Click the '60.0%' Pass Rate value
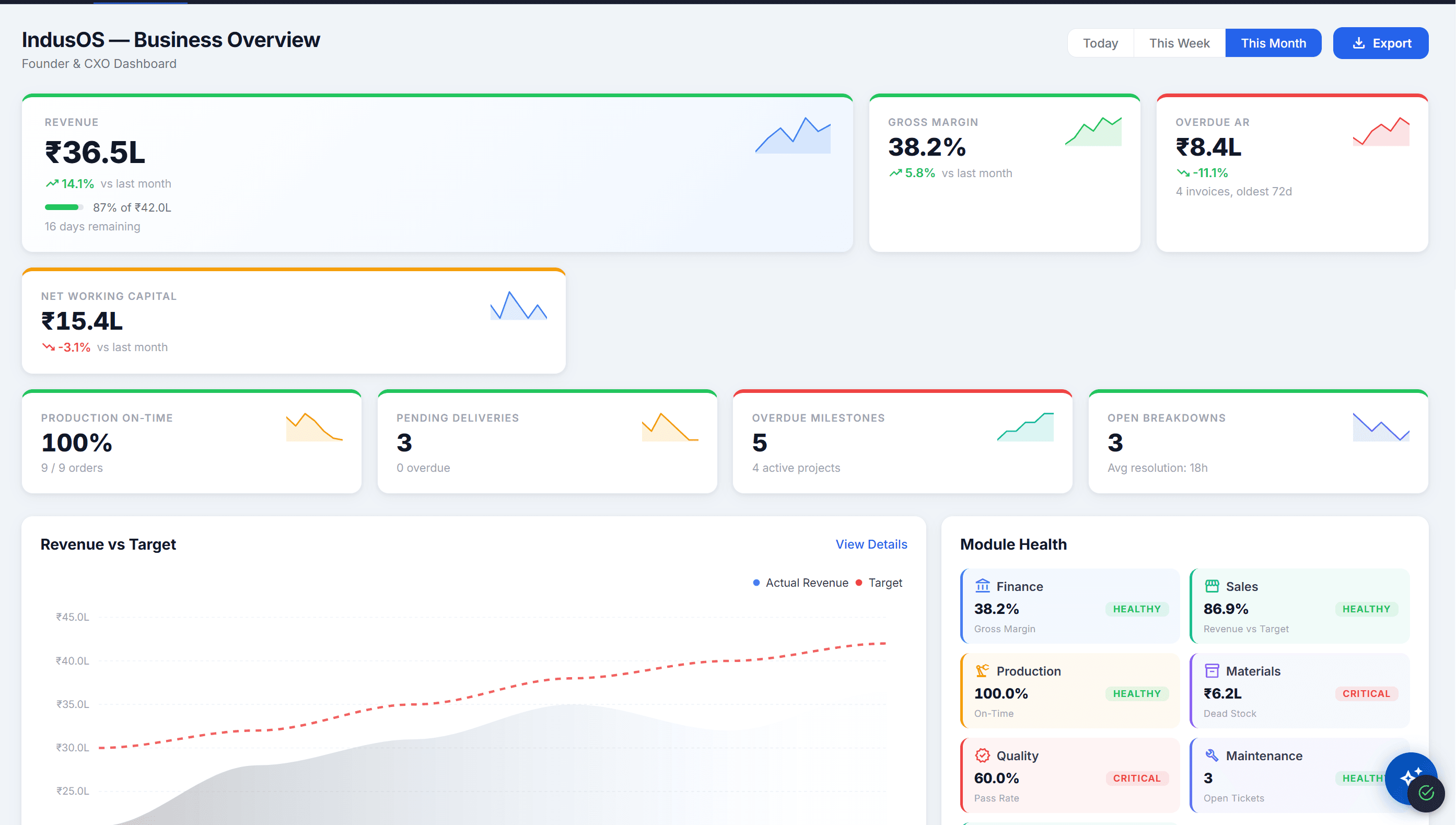 [x=997, y=778]
